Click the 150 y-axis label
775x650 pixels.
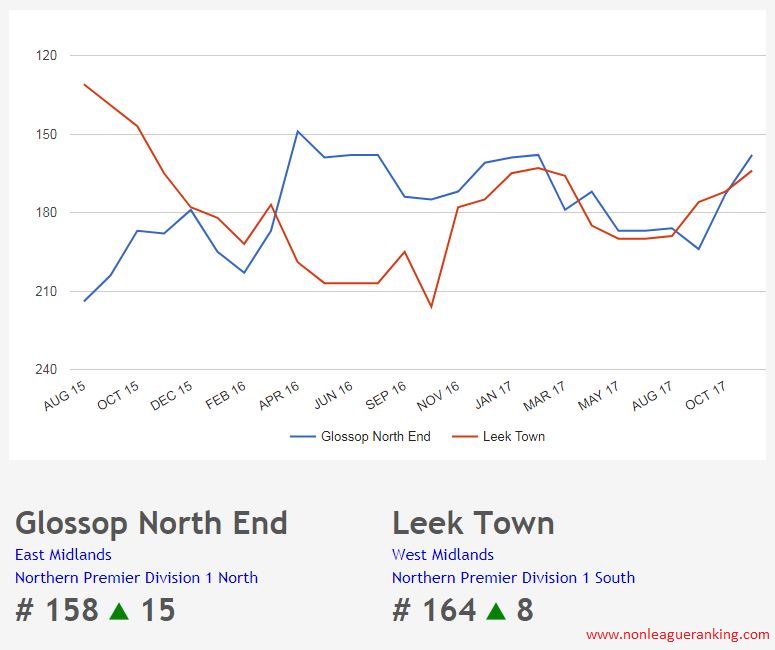(46, 134)
